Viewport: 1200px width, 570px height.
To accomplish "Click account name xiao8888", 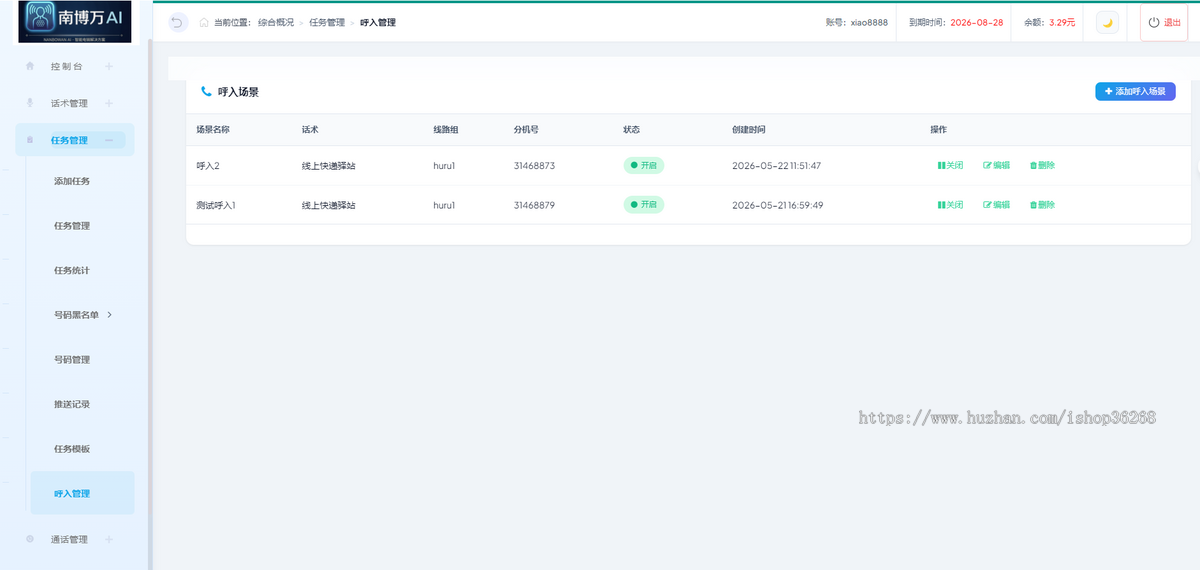I will pos(869,22).
